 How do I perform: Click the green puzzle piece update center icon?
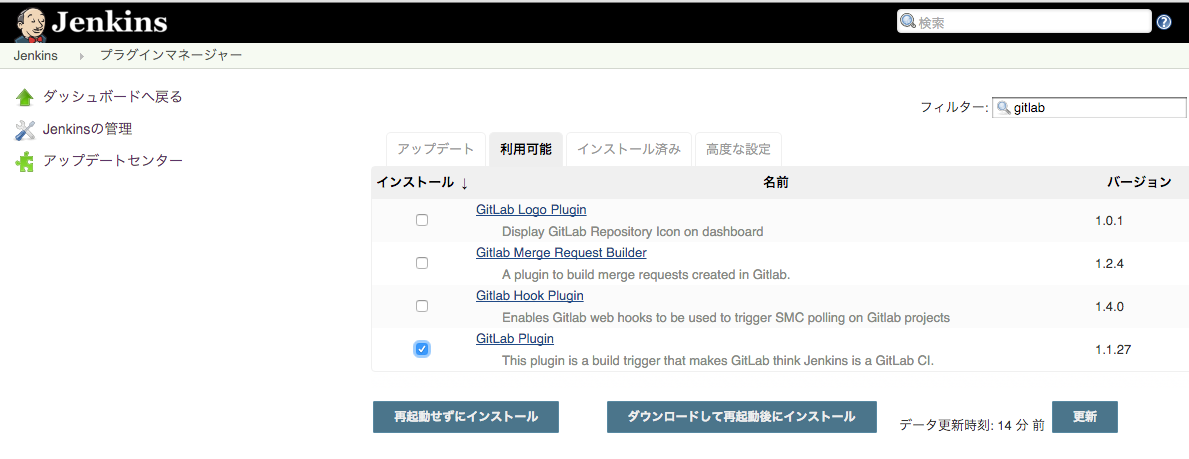click(x=25, y=162)
